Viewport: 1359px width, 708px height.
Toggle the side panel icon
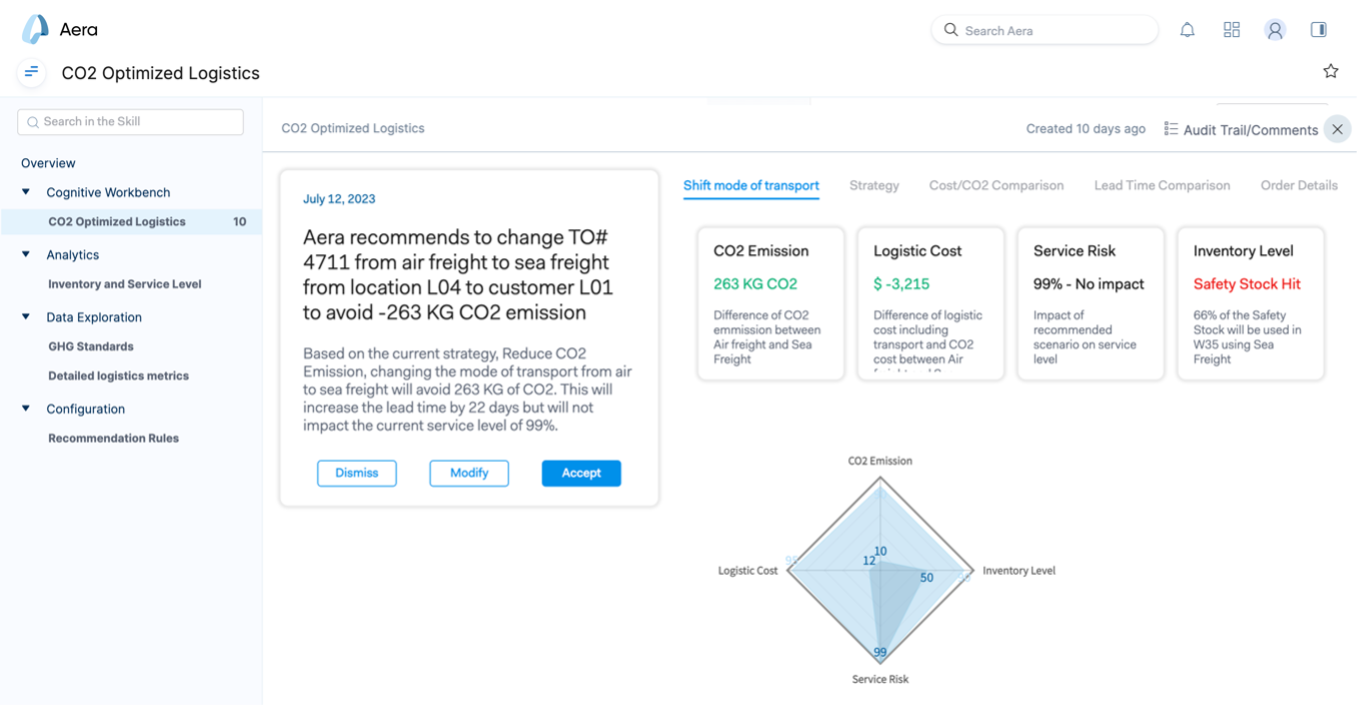click(x=1318, y=30)
